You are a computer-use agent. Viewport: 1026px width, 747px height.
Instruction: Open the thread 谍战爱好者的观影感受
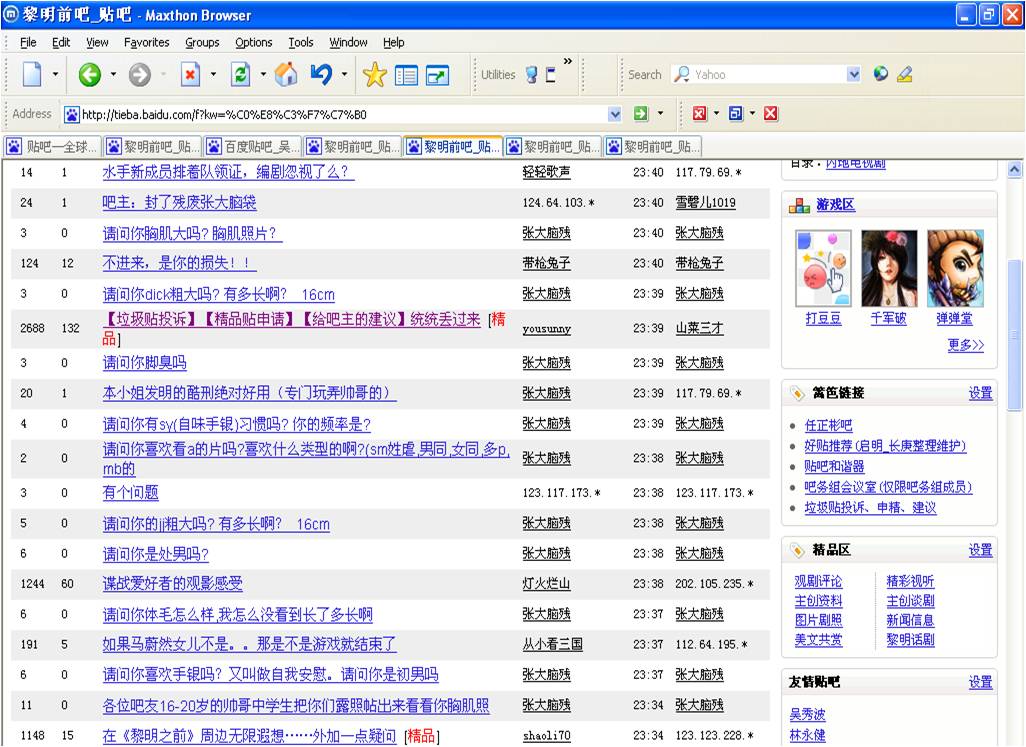tap(172, 584)
